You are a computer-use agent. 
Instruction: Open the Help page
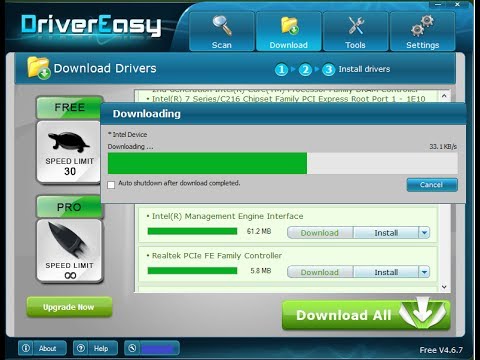95,348
